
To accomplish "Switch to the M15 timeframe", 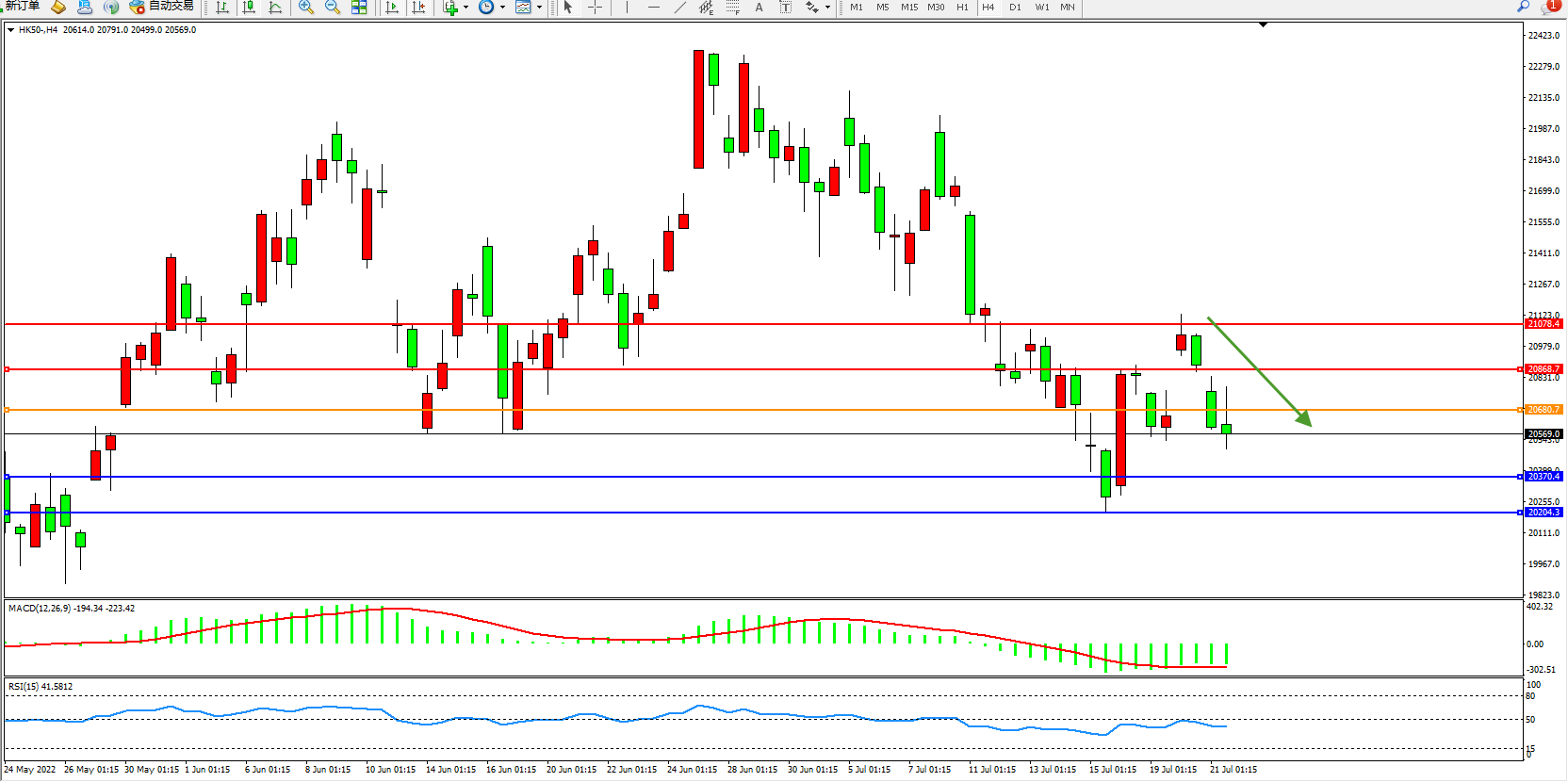I will pyautogui.click(x=908, y=8).
